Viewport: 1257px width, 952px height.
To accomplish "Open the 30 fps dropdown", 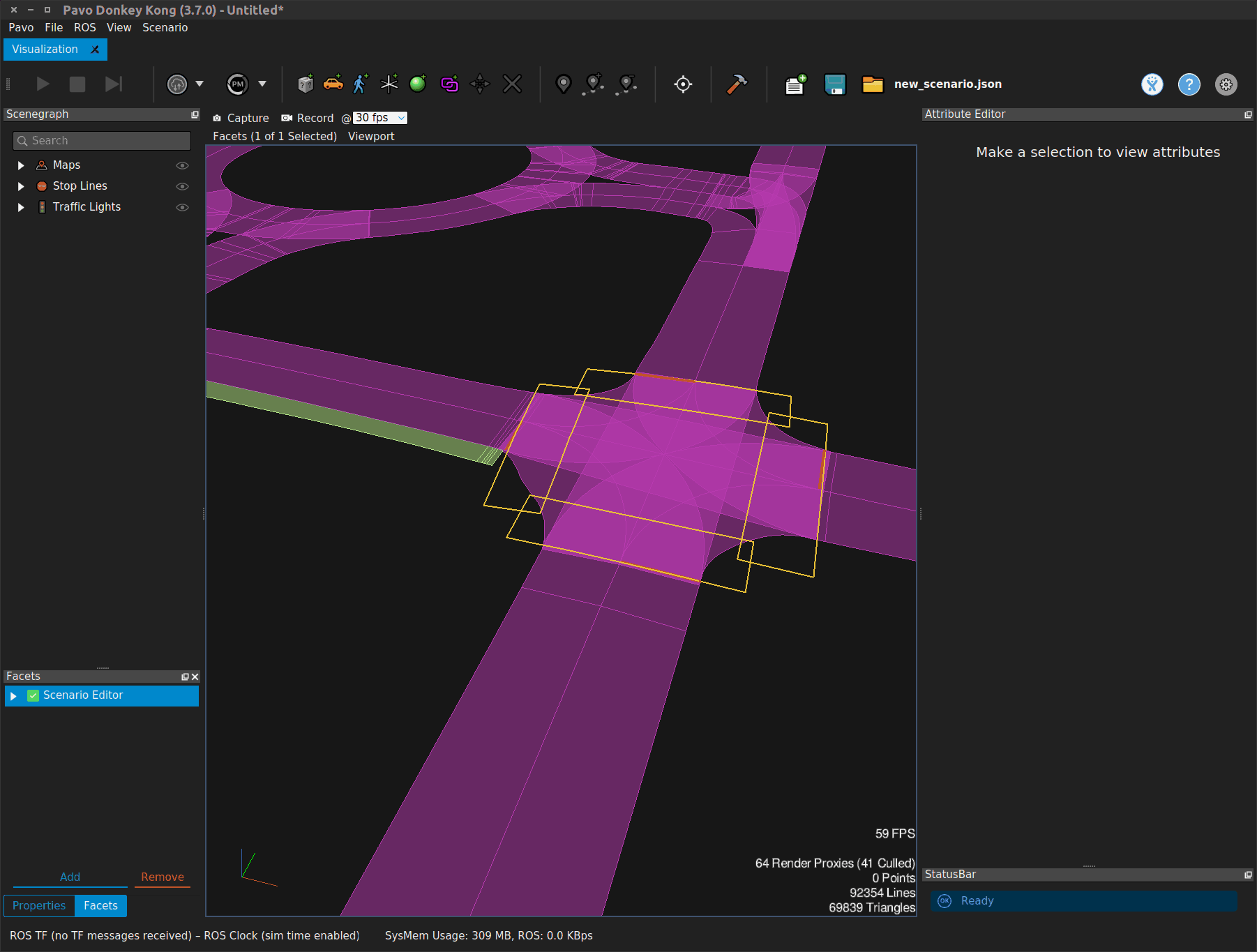I will pos(400,117).
